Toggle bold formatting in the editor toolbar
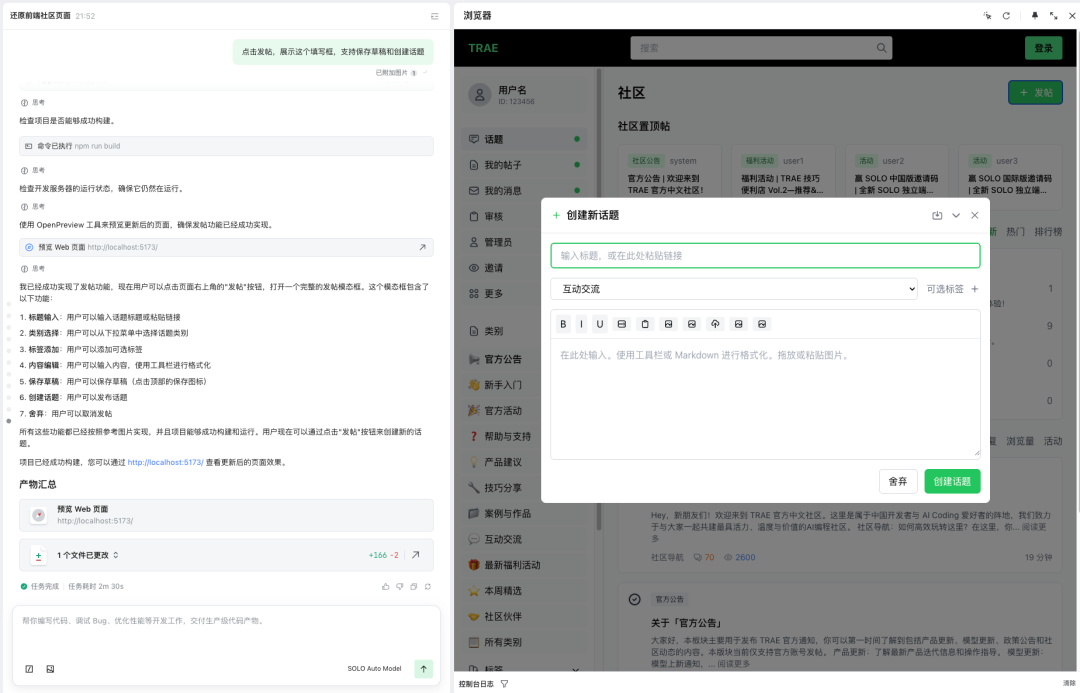Screen dimensions: 1080x693 click(x=565, y=323)
